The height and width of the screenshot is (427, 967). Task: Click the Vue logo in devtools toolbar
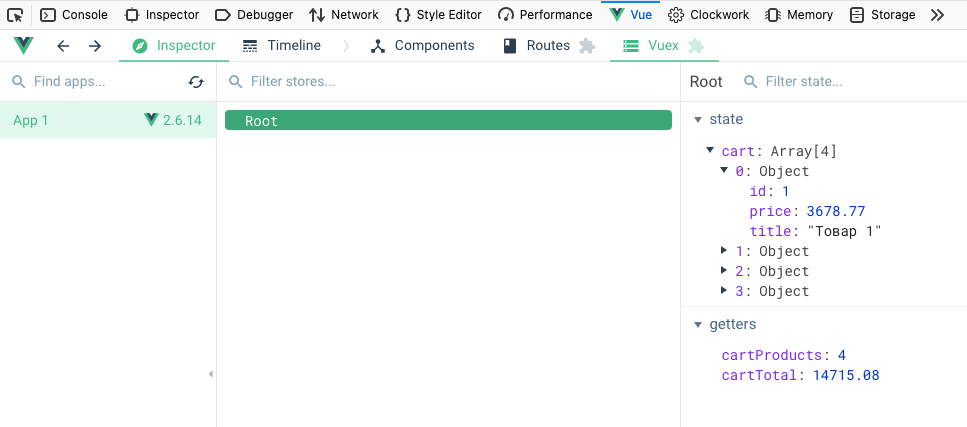[x=23, y=46]
